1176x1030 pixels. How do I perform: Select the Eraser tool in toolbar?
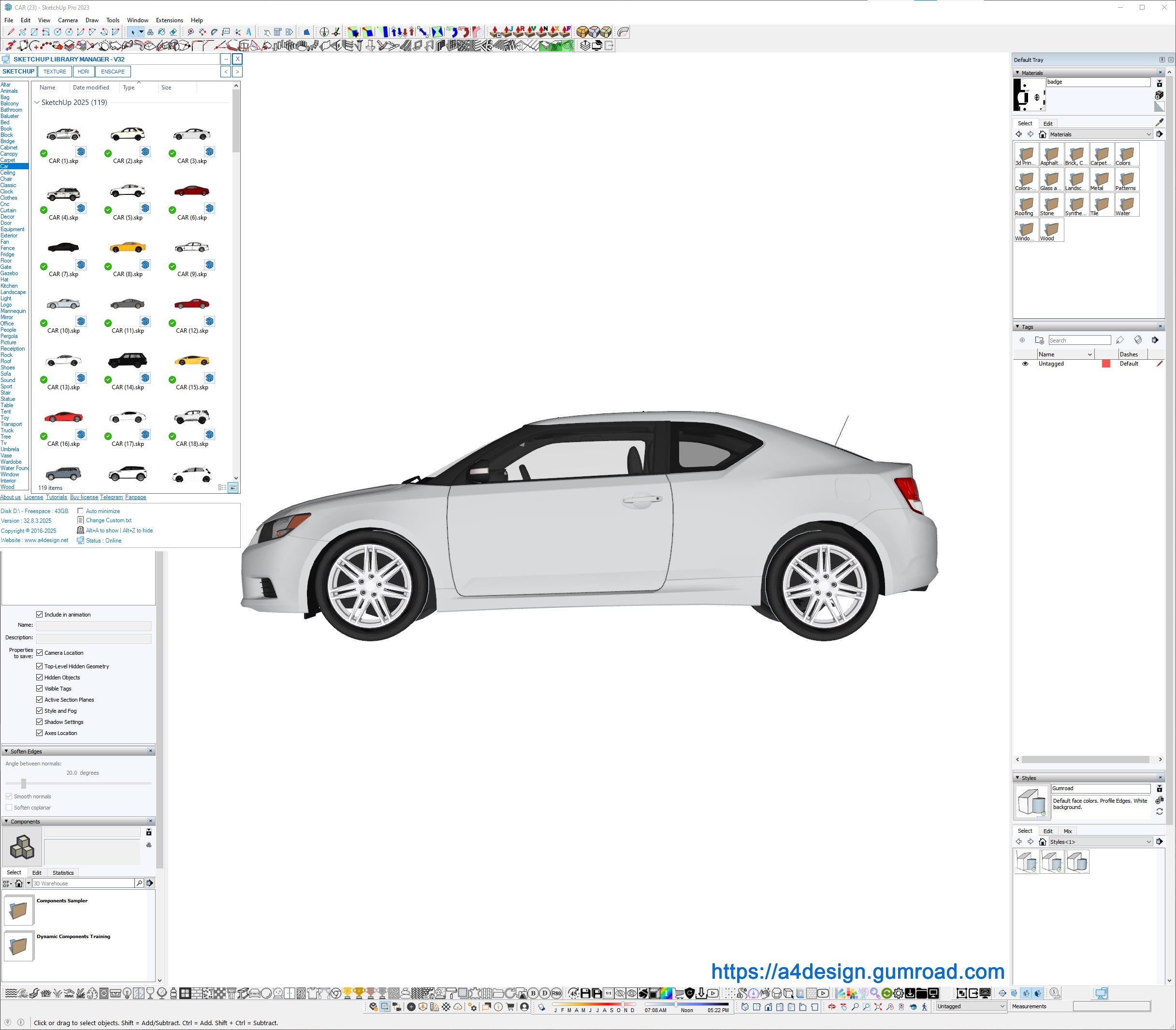(x=173, y=32)
